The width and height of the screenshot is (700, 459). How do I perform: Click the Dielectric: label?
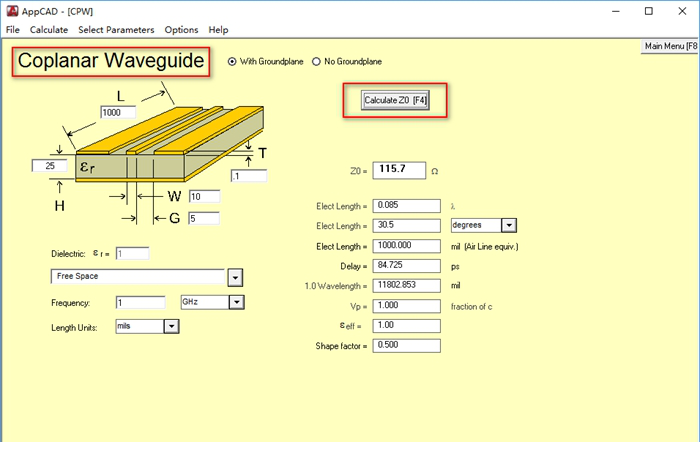pyautogui.click(x=68, y=254)
